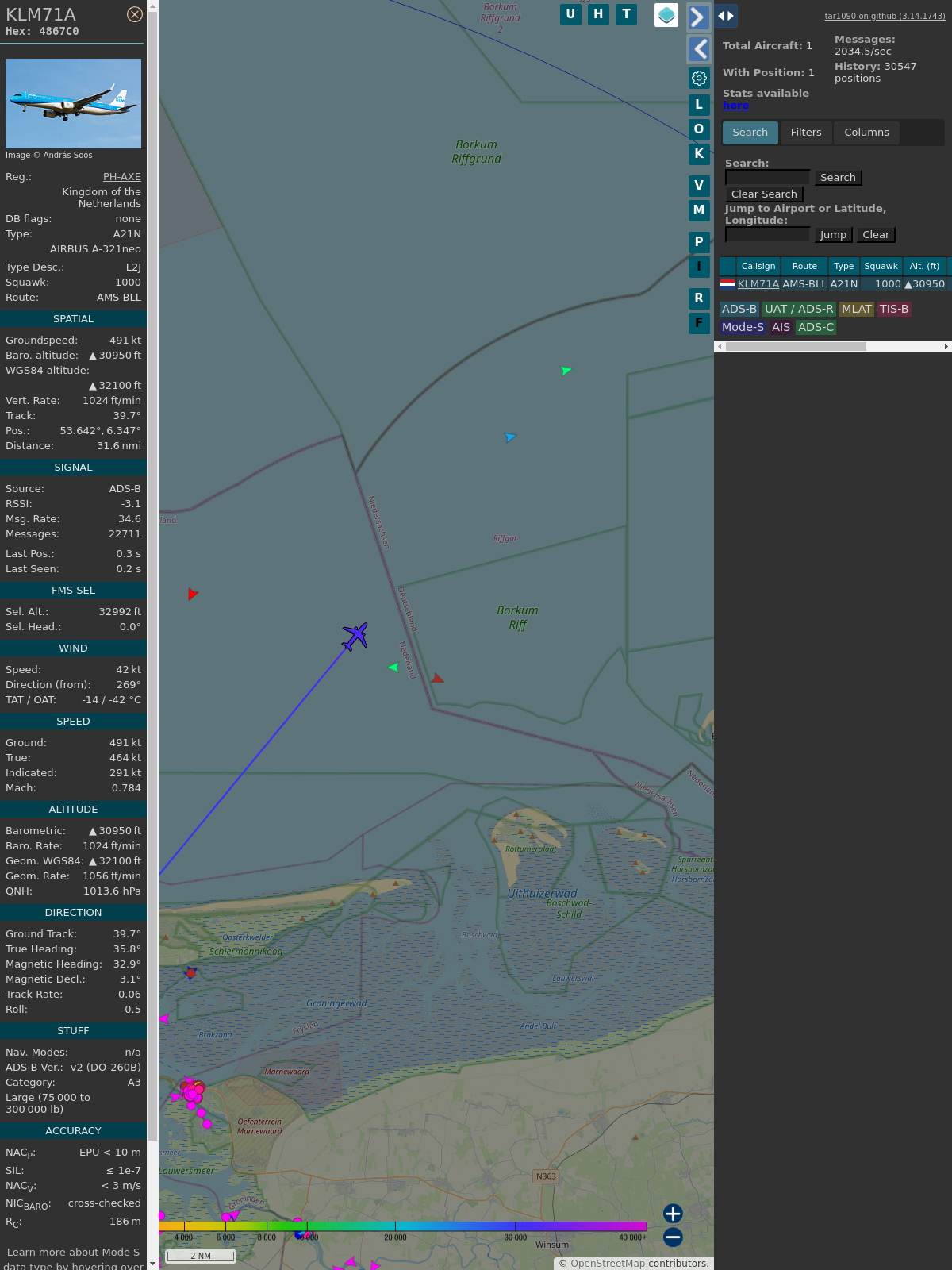The width and height of the screenshot is (952, 1270).
Task: Toggle the K map button
Action: 699,153
